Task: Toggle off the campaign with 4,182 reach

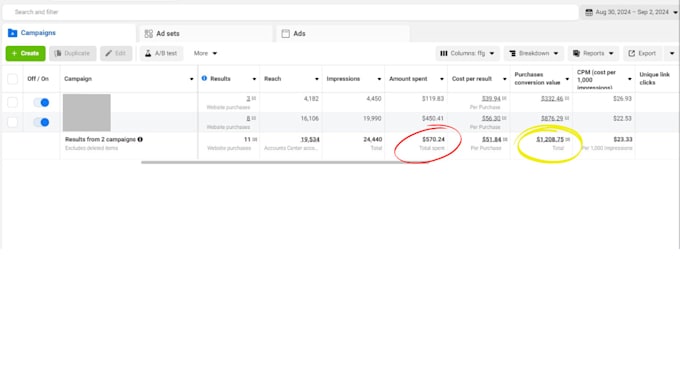Action: (x=41, y=102)
